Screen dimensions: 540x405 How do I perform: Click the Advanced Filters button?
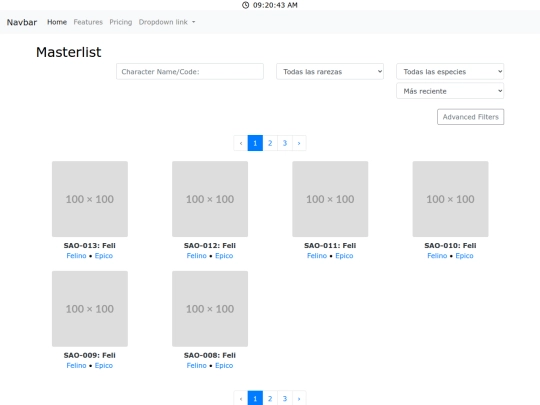coord(470,117)
